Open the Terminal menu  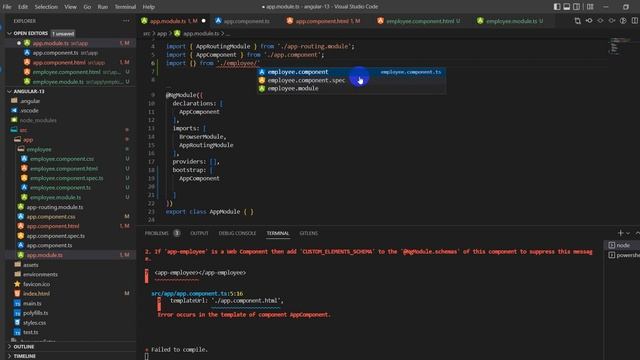click(x=125, y=7)
